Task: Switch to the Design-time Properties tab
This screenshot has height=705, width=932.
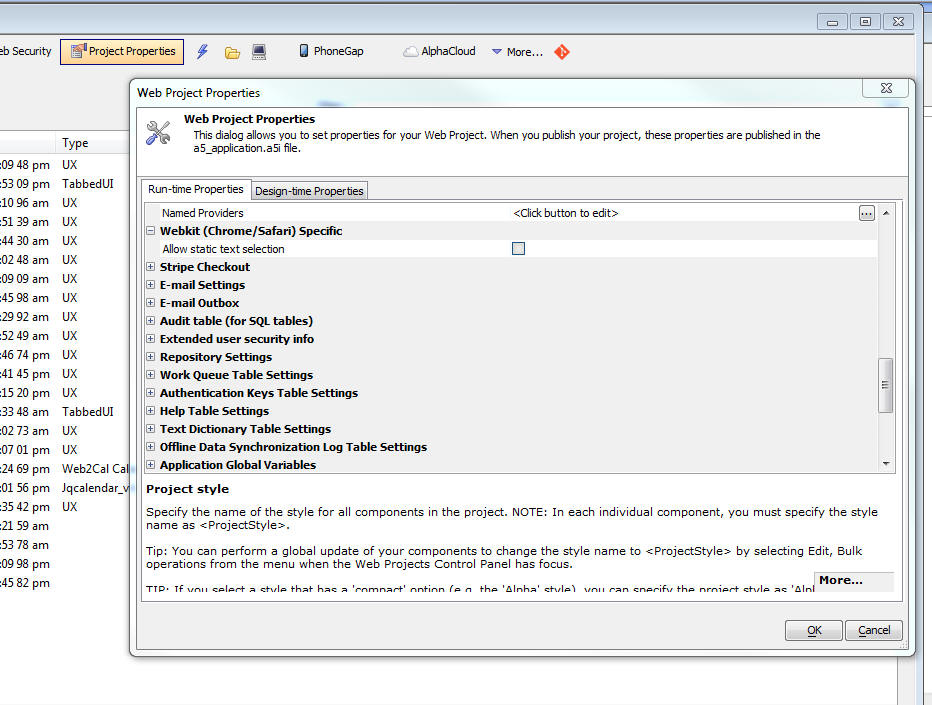Action: pyautogui.click(x=309, y=191)
